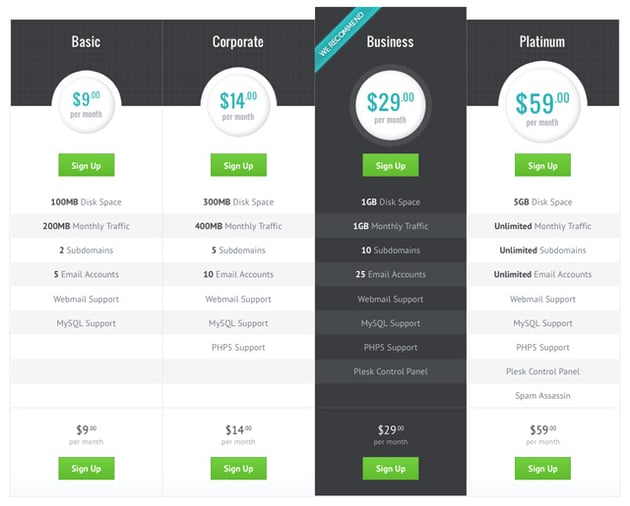Click the Platinum plan heading
This screenshot has height=506, width=630.
pos(542,42)
